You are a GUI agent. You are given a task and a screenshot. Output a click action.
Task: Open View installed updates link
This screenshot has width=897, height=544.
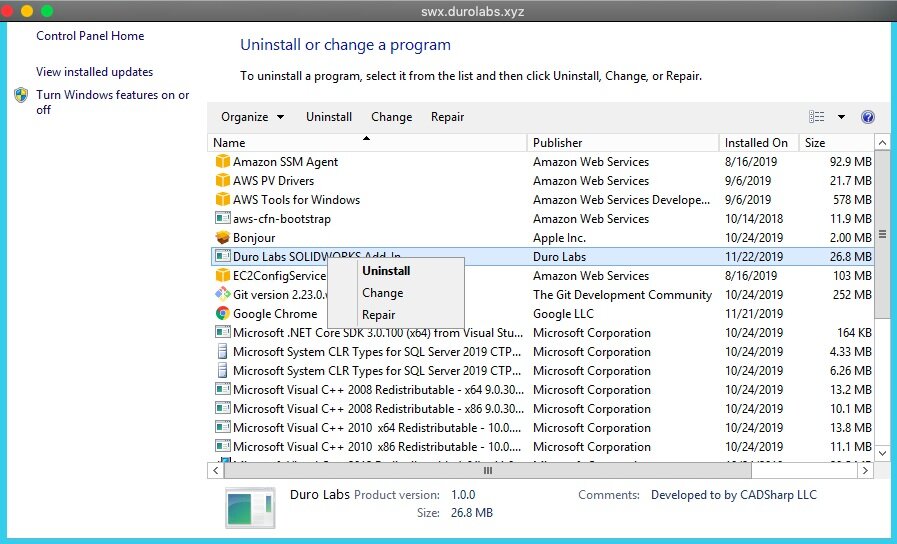pyautogui.click(x=94, y=72)
